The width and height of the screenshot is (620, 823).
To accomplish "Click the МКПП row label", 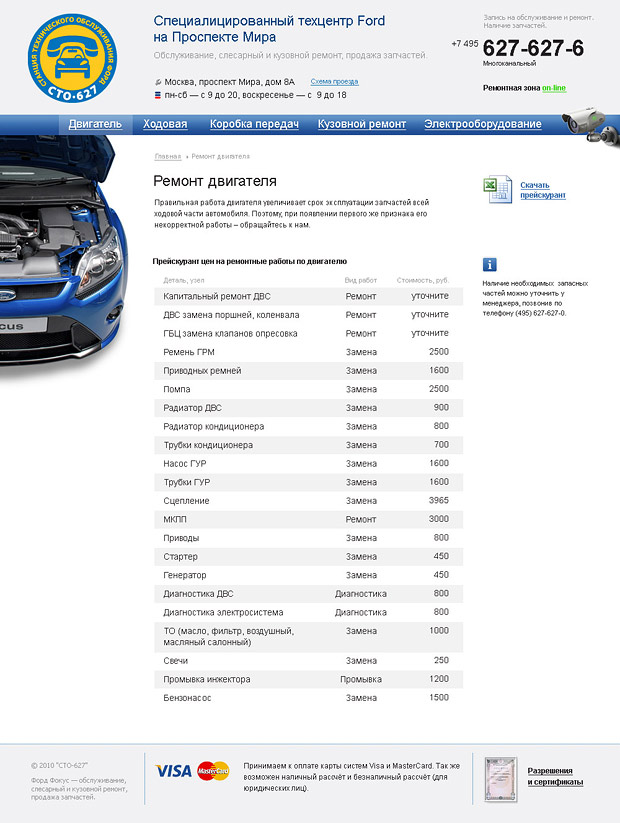I will pos(175,519).
